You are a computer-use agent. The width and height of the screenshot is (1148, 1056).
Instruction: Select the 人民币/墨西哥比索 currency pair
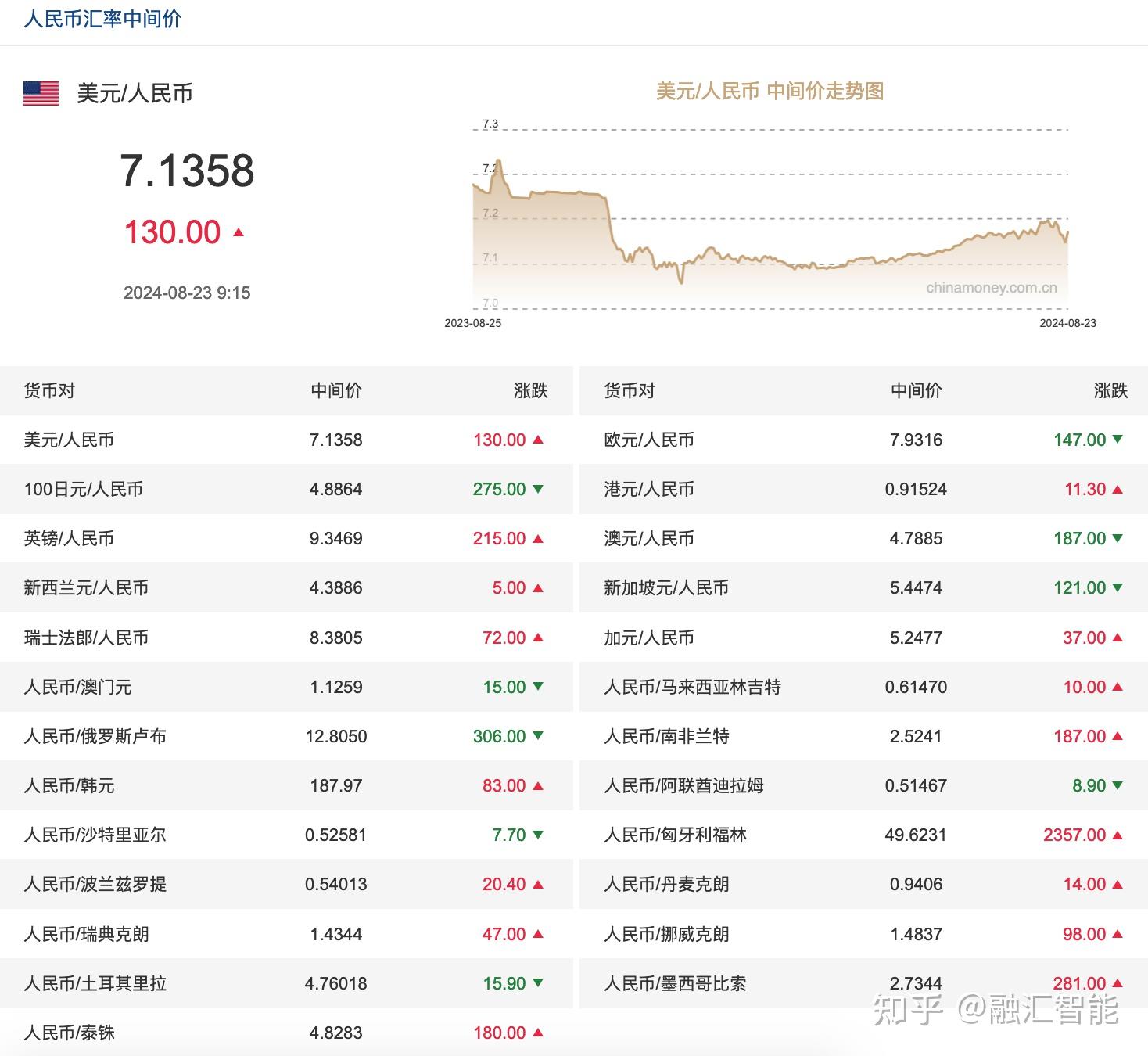pos(676,983)
